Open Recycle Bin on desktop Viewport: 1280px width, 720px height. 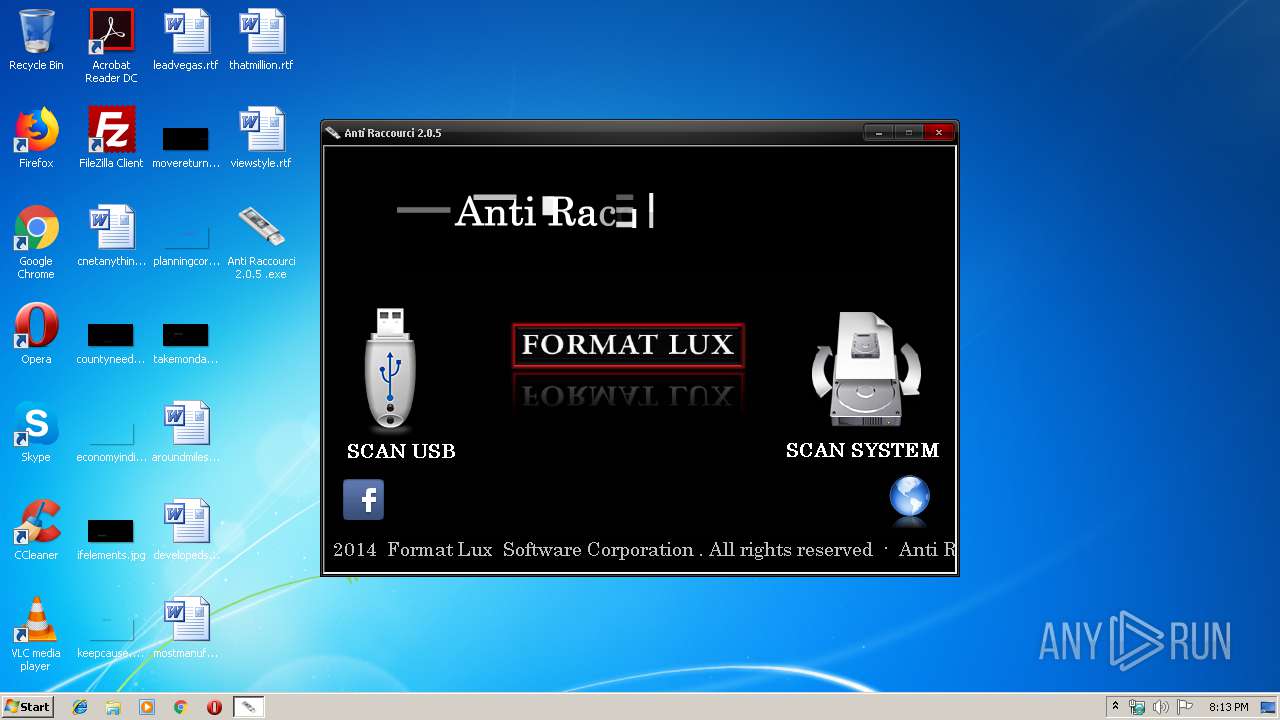click(x=36, y=40)
